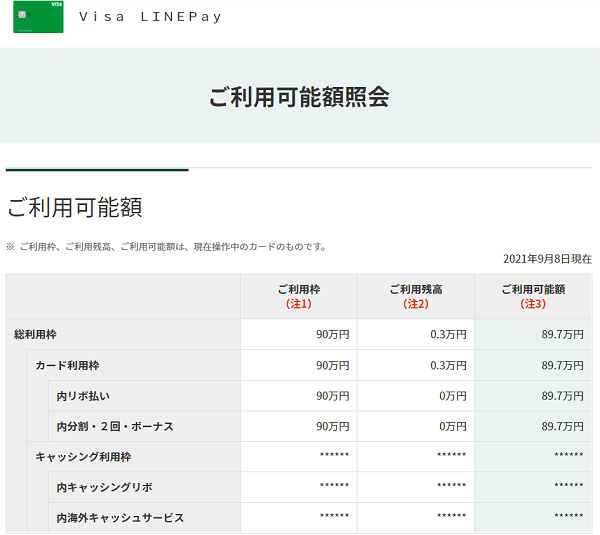Click masked ご利用可能額 value for キャッシング利用枠
The height and width of the screenshot is (535, 600).
coord(569,455)
